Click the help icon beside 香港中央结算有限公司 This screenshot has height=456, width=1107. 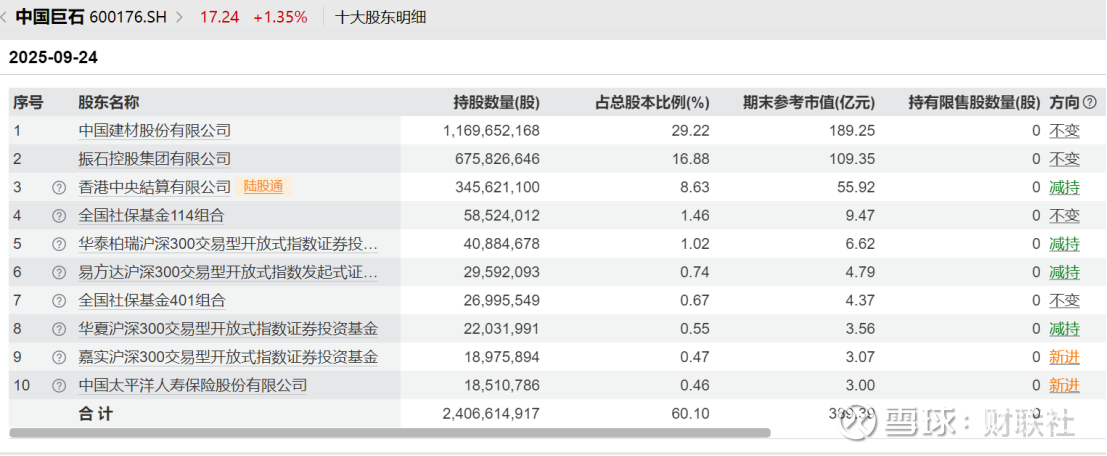tap(58, 187)
